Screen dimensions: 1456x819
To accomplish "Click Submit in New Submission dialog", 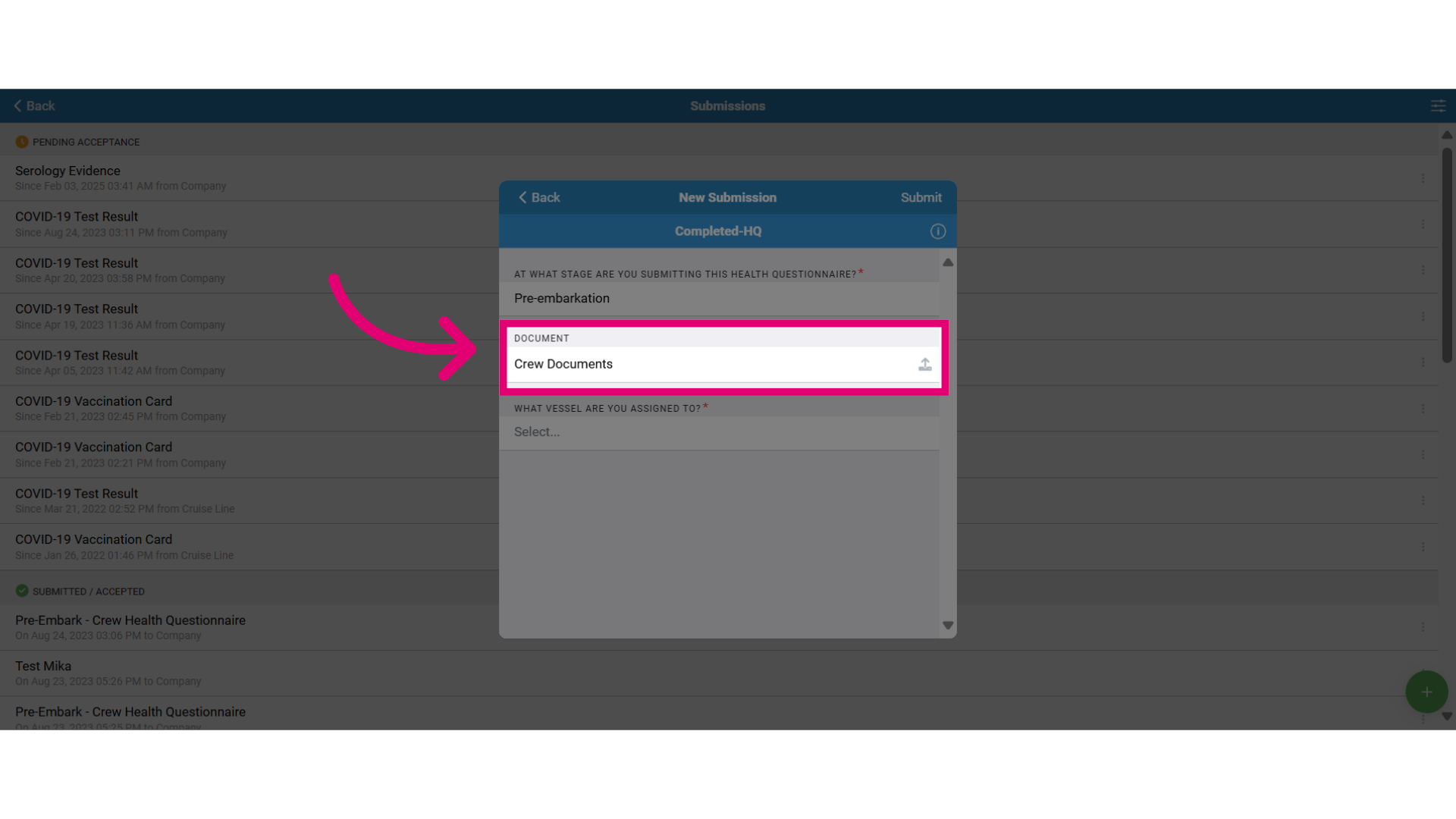I will click(x=921, y=197).
